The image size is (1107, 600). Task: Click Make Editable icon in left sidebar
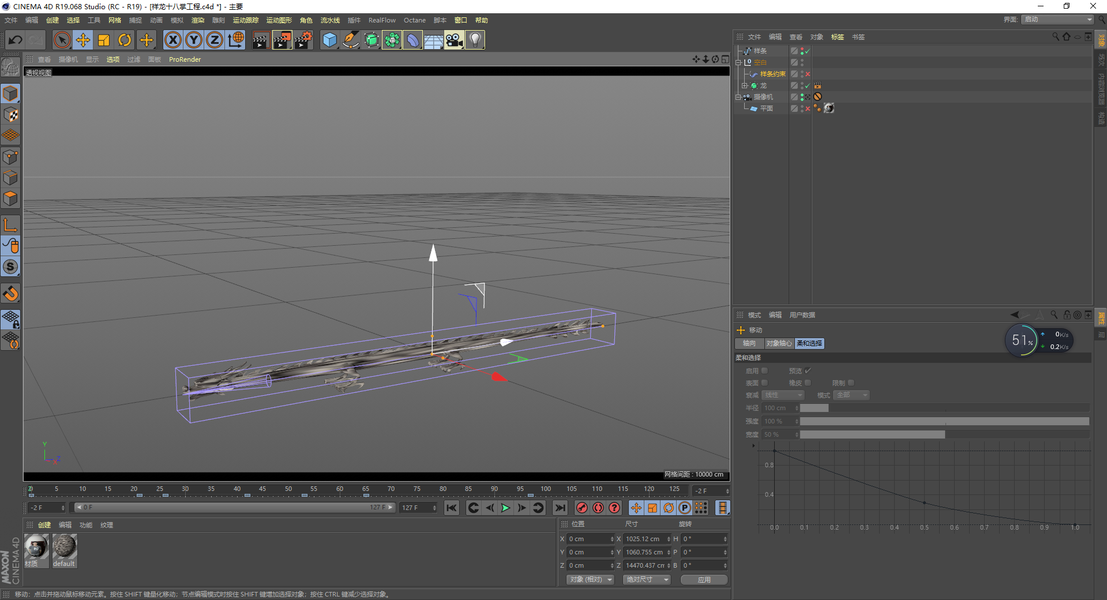click(x=11, y=68)
